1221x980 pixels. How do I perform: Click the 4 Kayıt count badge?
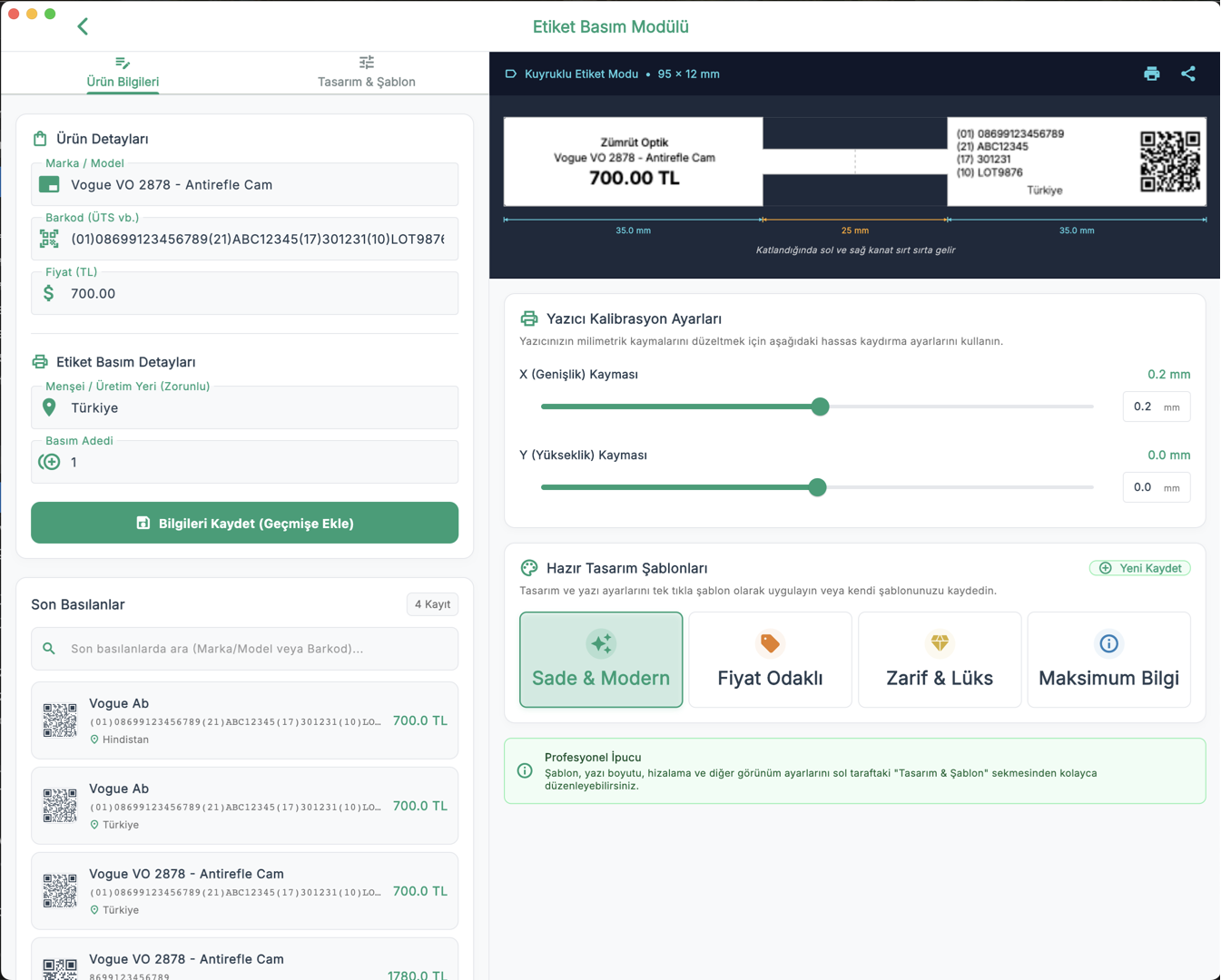click(432, 604)
